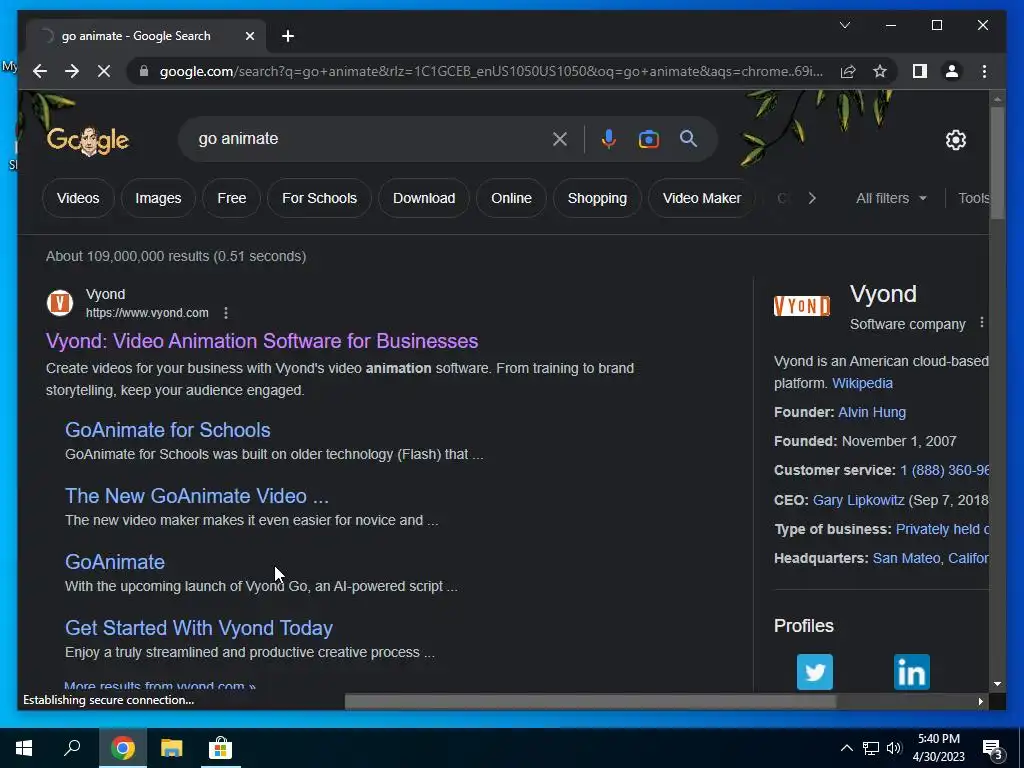Open the Privately held business type link
The width and height of the screenshot is (1024, 768).
(x=942, y=529)
